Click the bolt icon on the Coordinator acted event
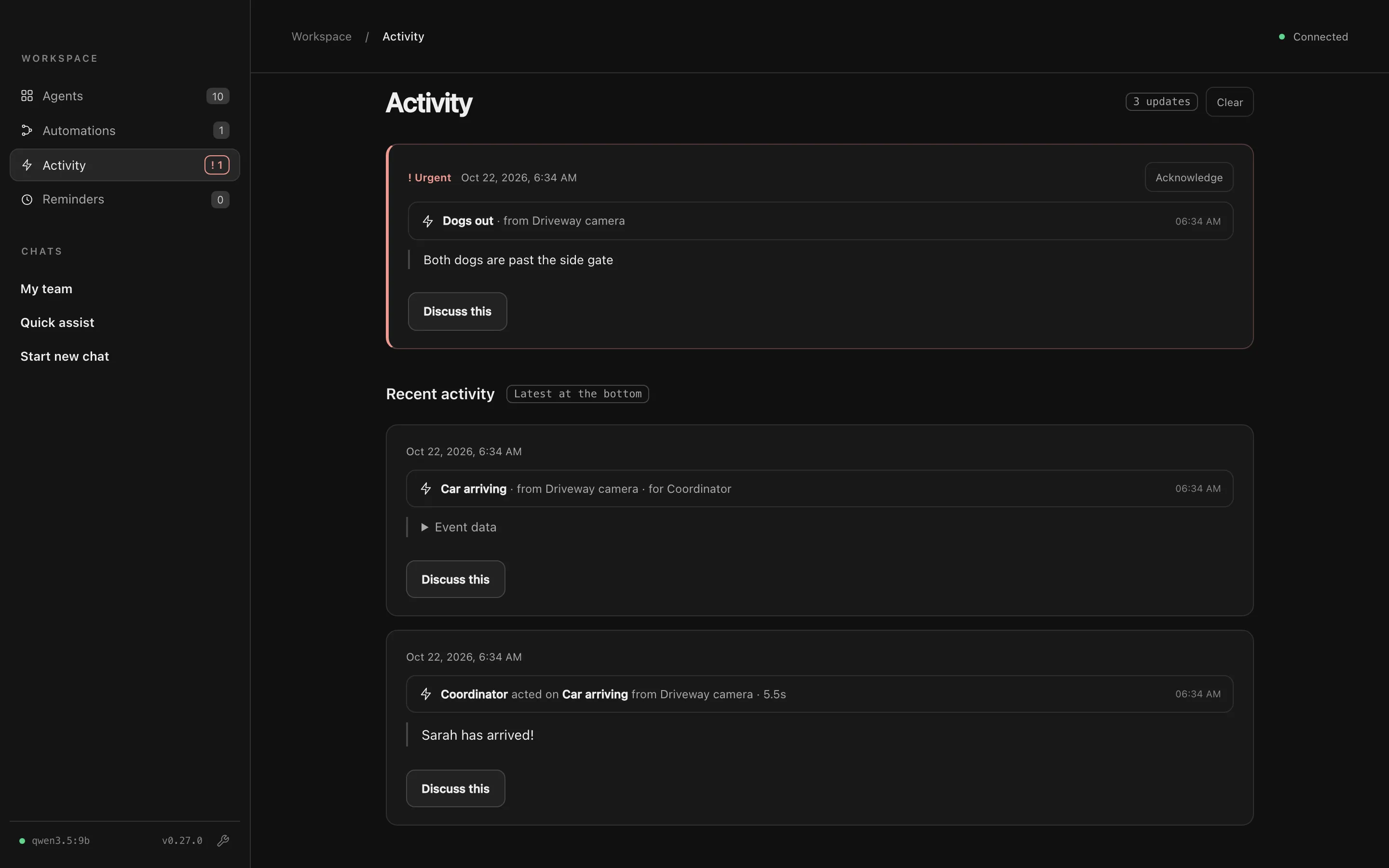 point(426,694)
